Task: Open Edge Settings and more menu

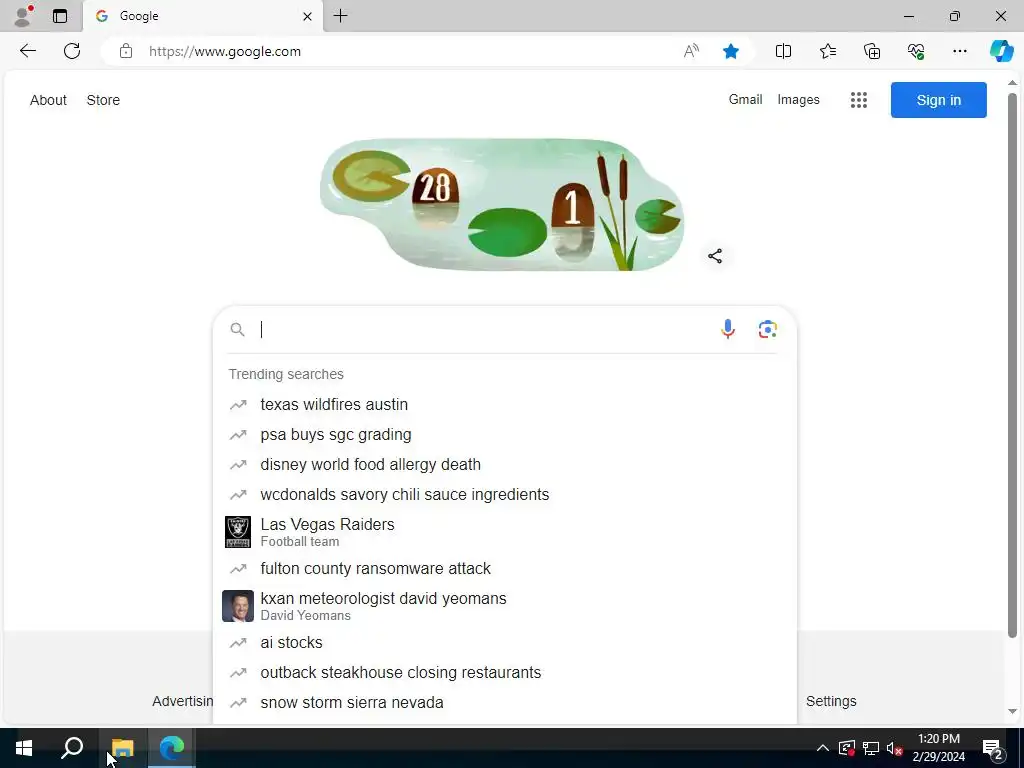Action: [959, 51]
